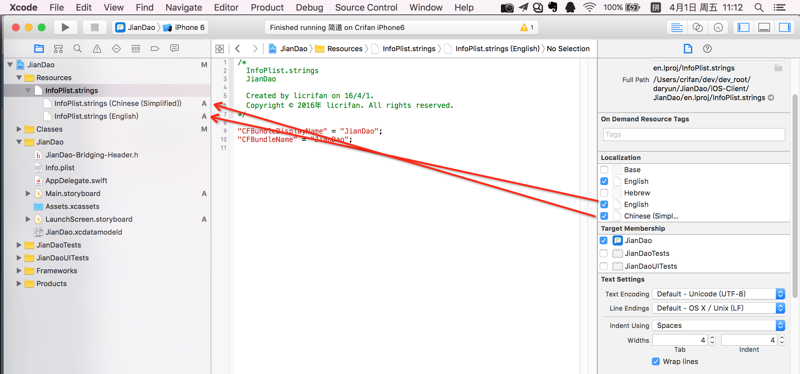Open the Report navigator
Image resolution: width=800 pixels, height=374 pixels.
point(174,48)
